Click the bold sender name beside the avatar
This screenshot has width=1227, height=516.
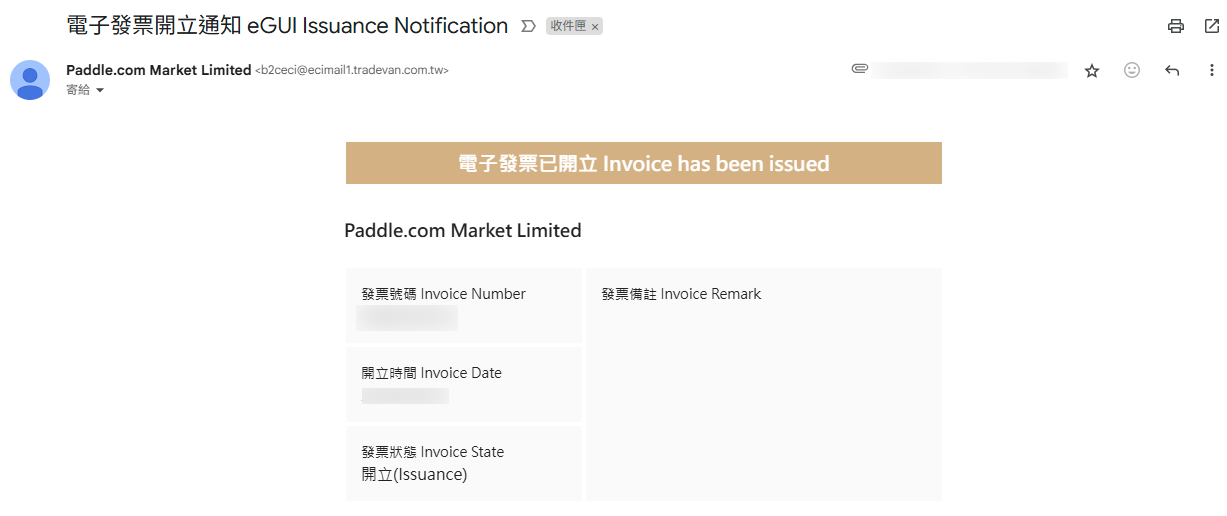click(158, 70)
